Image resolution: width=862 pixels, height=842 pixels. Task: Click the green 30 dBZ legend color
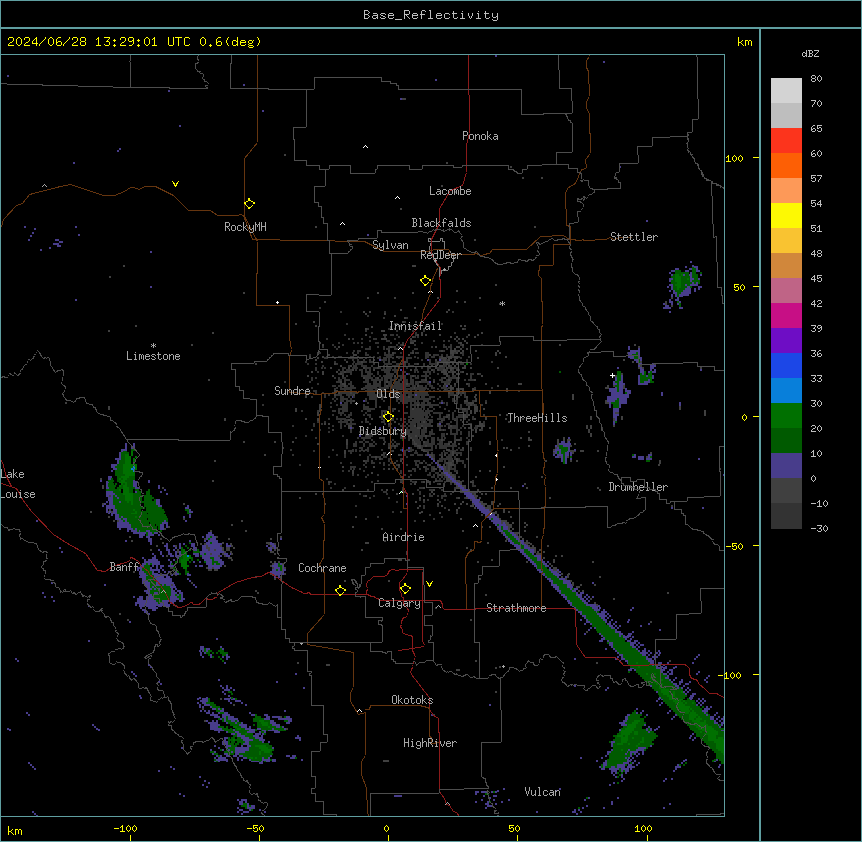[x=786, y=416]
